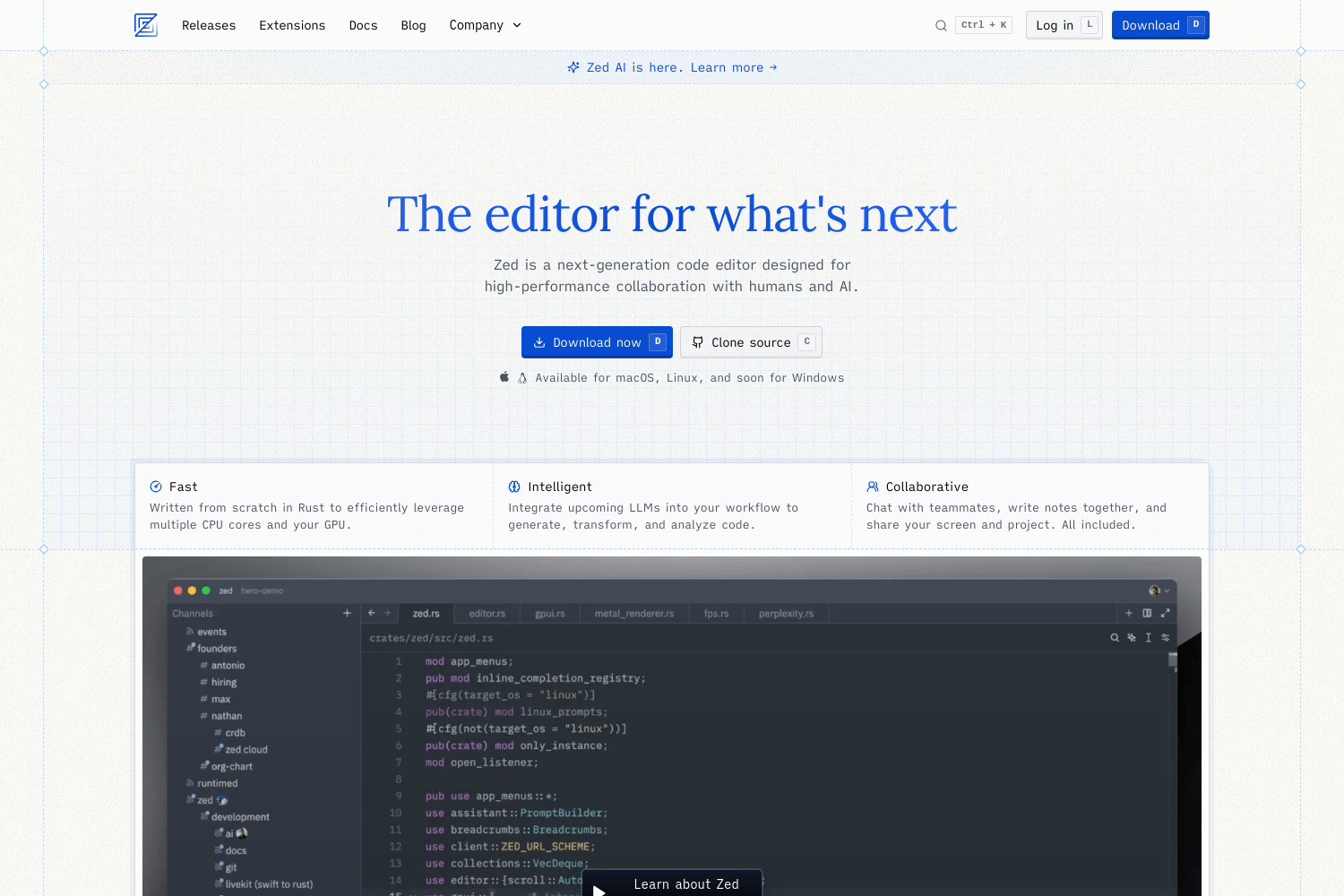Select the livekit (swift to rust) channel
Screen dimensions: 1344x896
[x=269, y=884]
